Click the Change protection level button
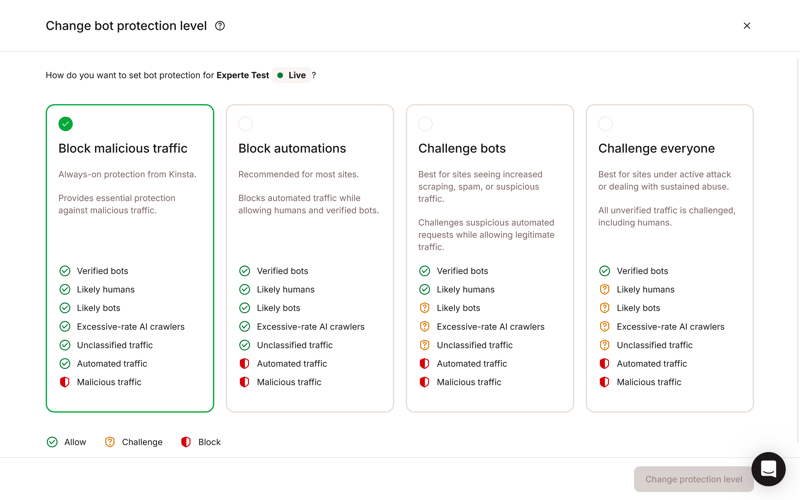 pyautogui.click(x=693, y=479)
